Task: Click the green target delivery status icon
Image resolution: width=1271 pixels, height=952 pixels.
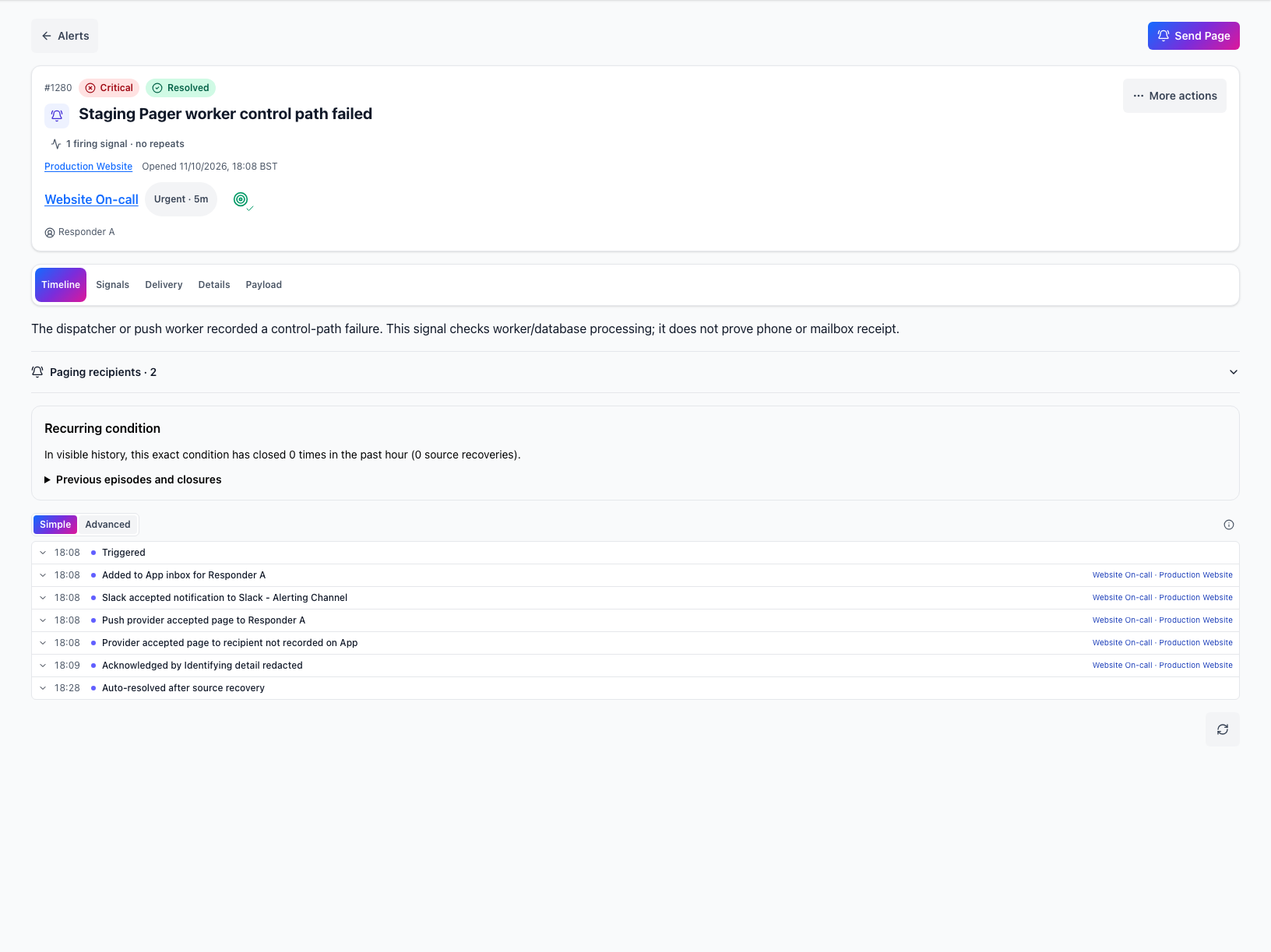Action: pyautogui.click(x=241, y=199)
